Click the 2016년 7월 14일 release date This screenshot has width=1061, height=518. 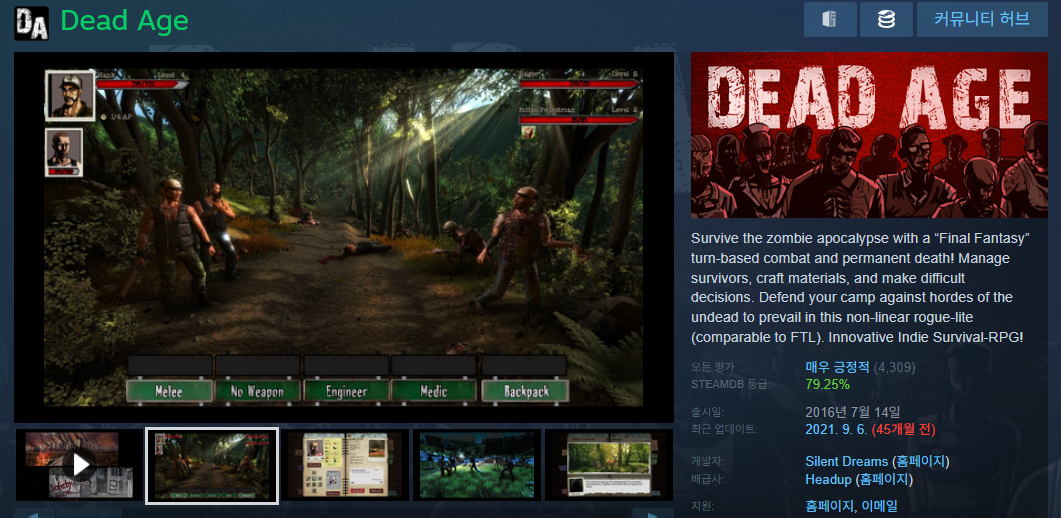coord(853,411)
